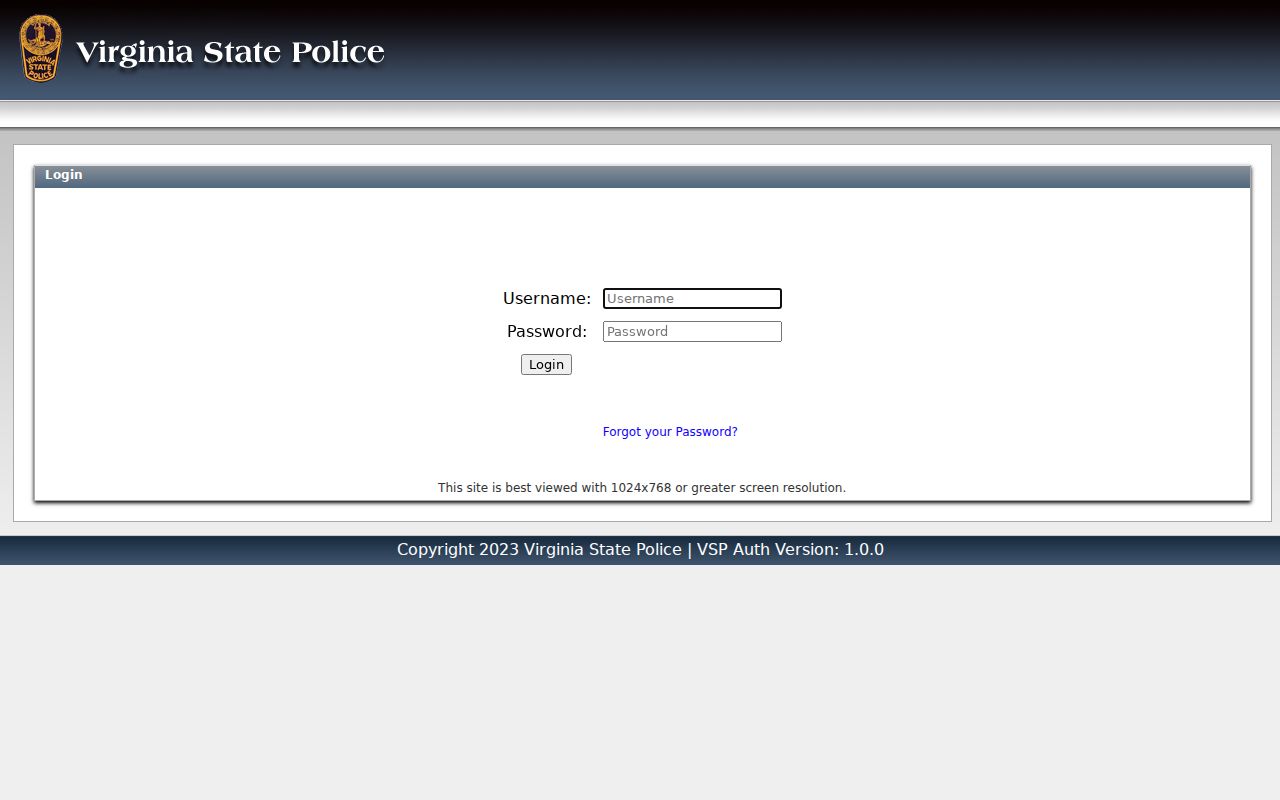Click the Username: label

pos(547,298)
